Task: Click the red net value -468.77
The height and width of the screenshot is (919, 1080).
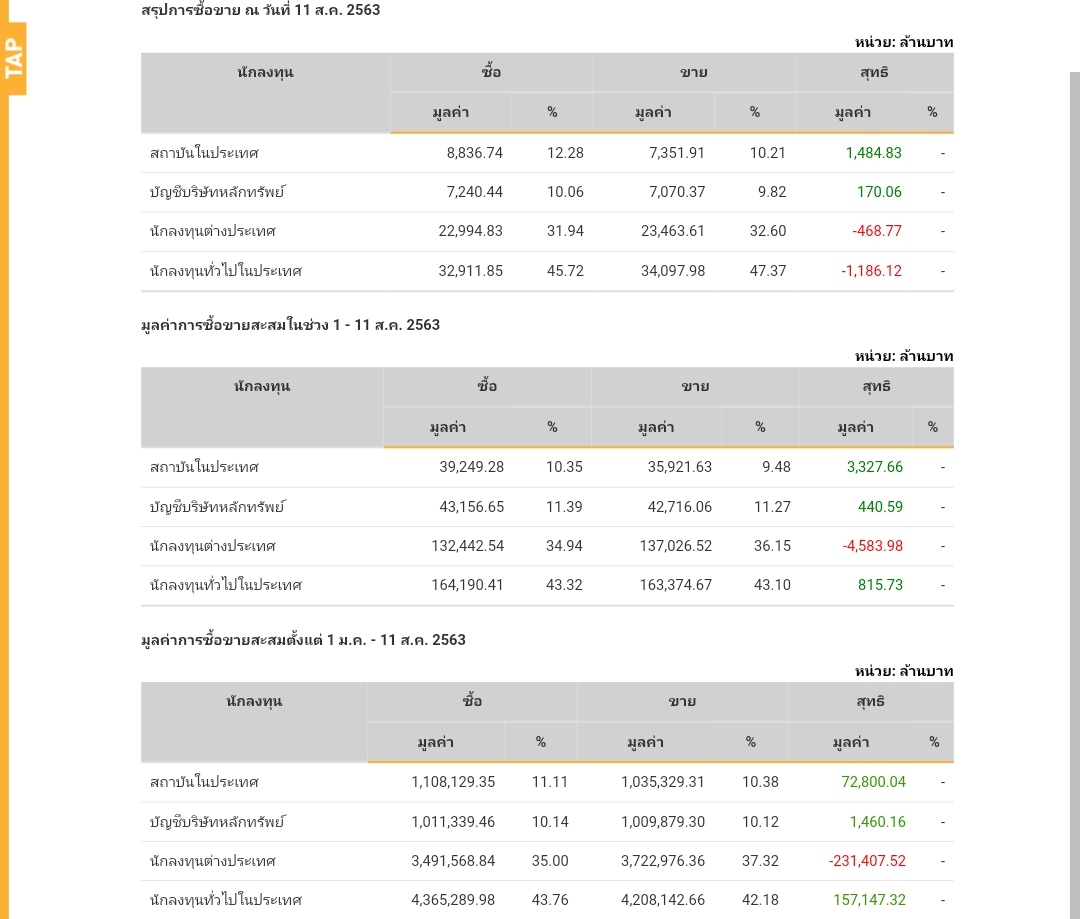Action: click(877, 231)
